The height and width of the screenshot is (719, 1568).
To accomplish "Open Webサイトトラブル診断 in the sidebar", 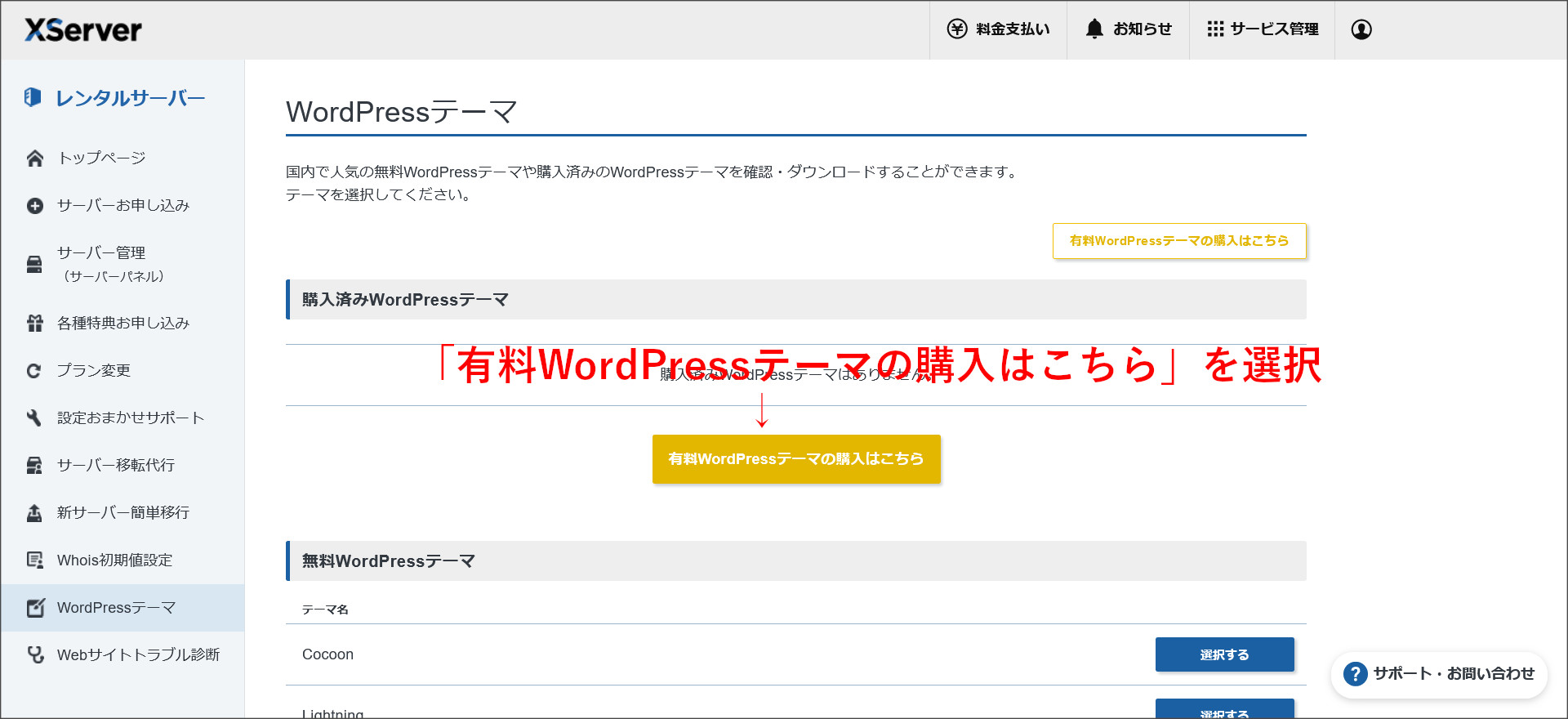I will tap(122, 655).
